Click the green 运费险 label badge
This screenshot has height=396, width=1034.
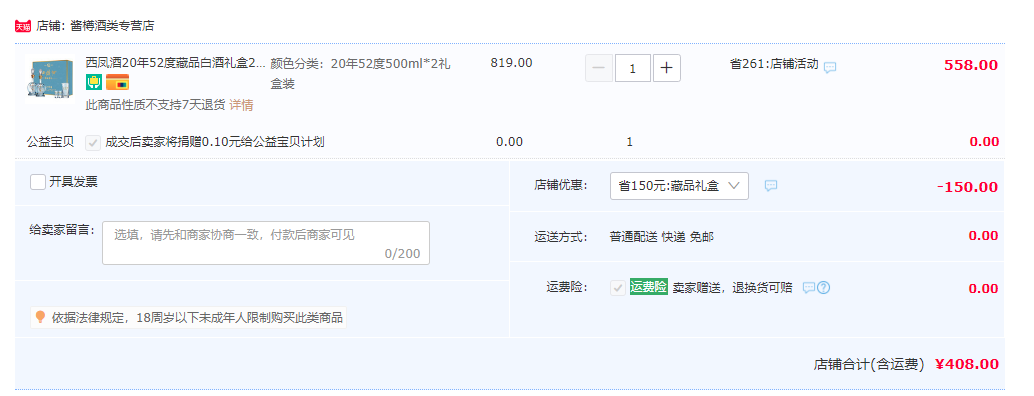pos(649,287)
